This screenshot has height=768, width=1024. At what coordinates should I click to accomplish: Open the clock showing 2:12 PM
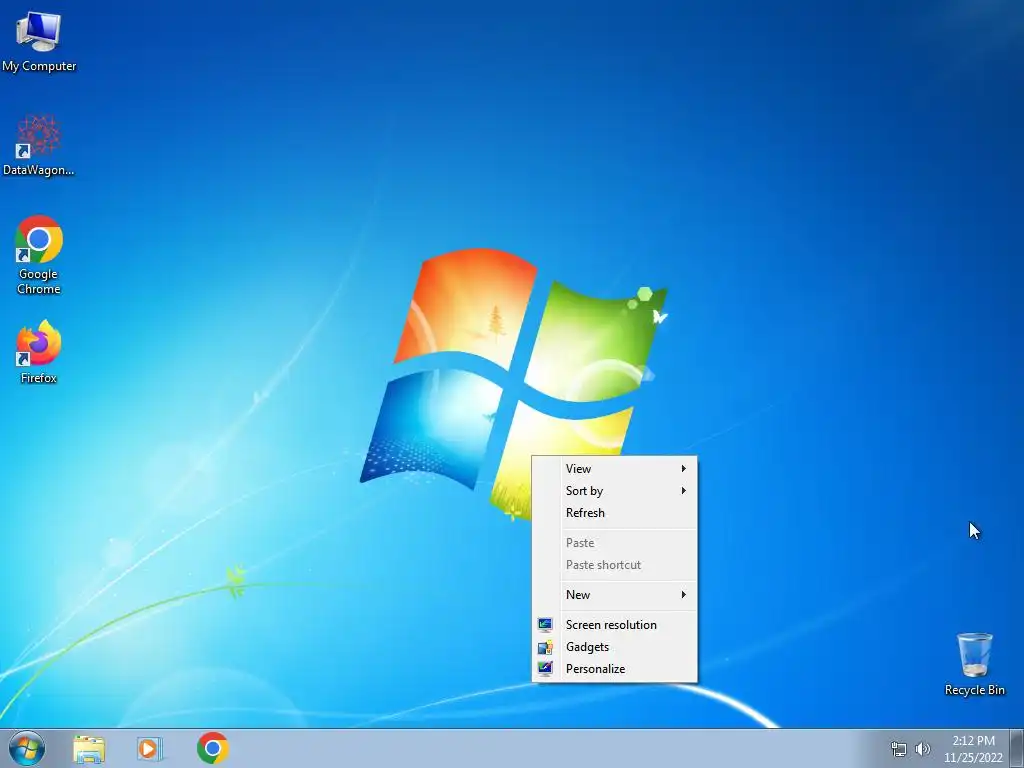coord(973,741)
